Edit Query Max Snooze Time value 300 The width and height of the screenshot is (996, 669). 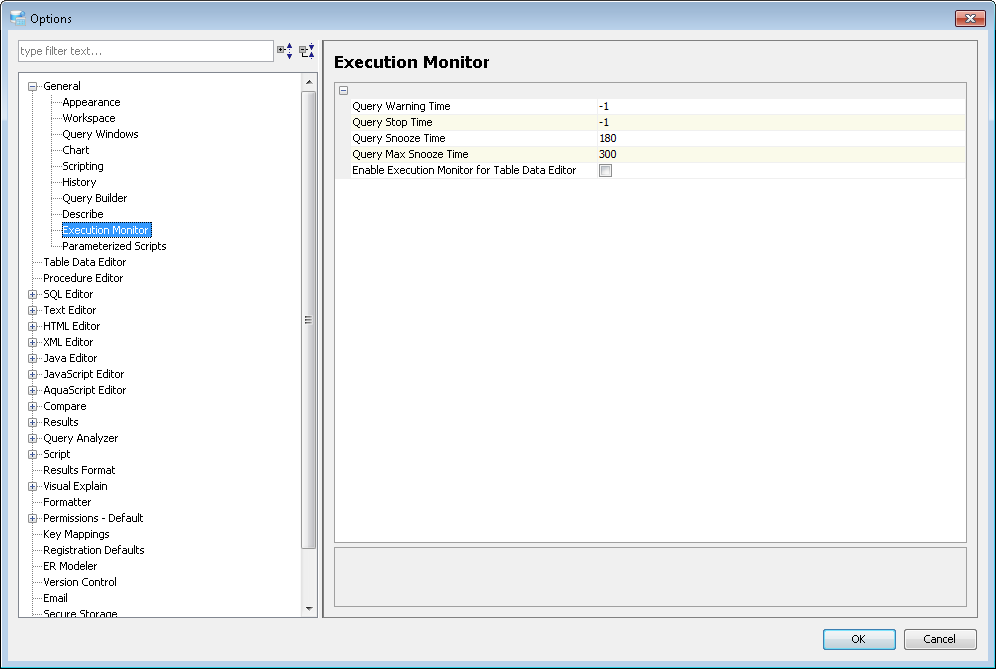pos(781,154)
